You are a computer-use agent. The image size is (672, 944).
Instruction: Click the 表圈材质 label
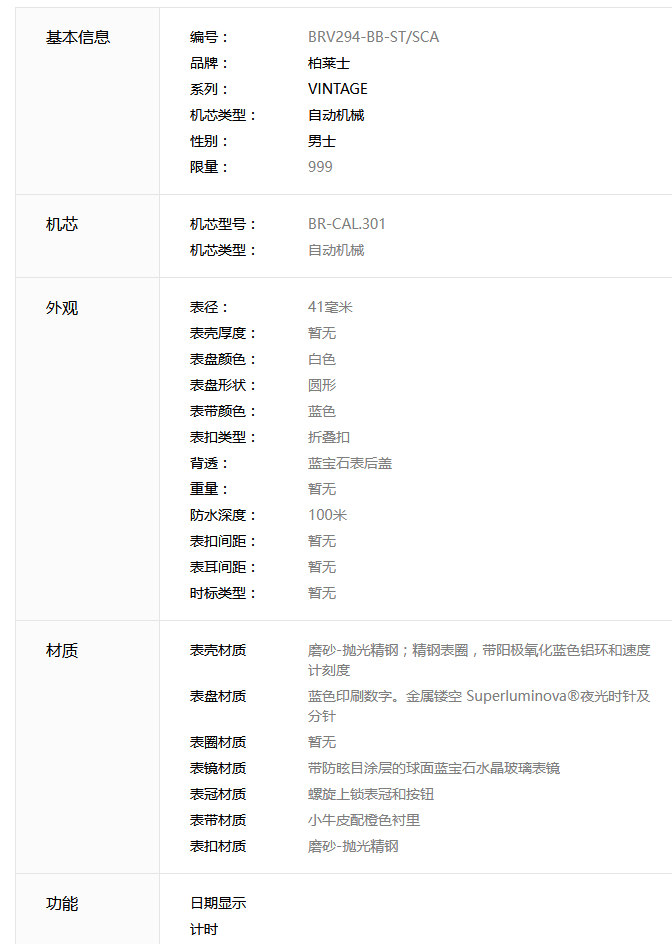(218, 742)
